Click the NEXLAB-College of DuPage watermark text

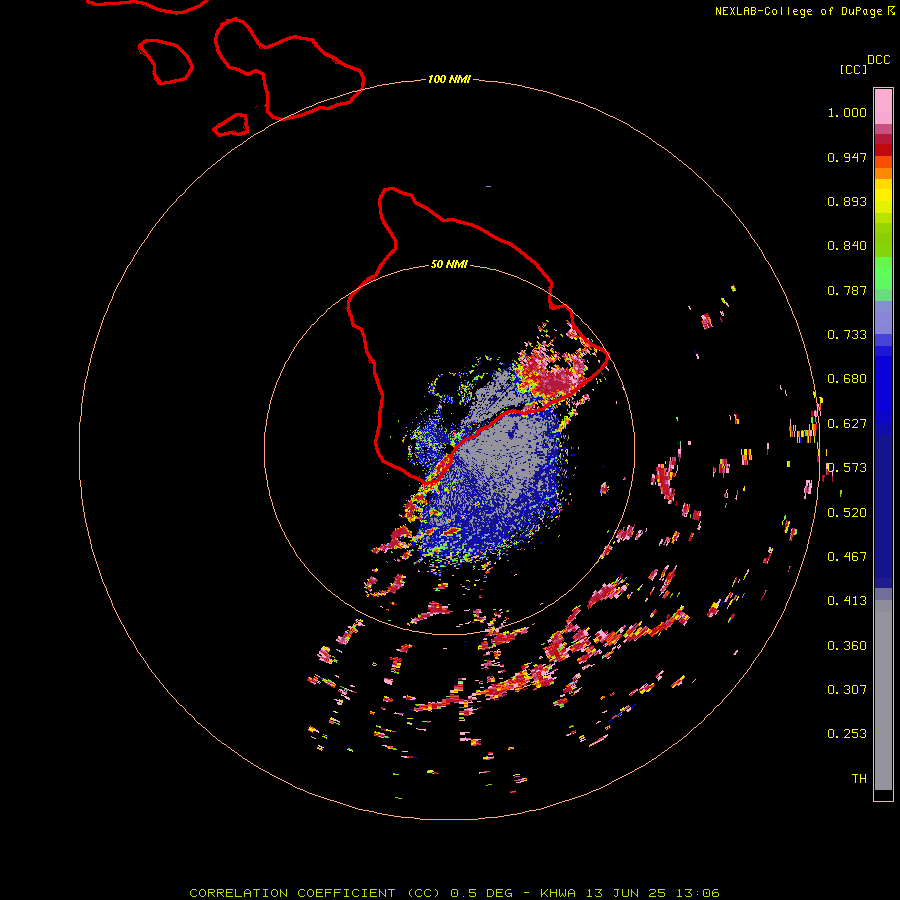coord(805,11)
